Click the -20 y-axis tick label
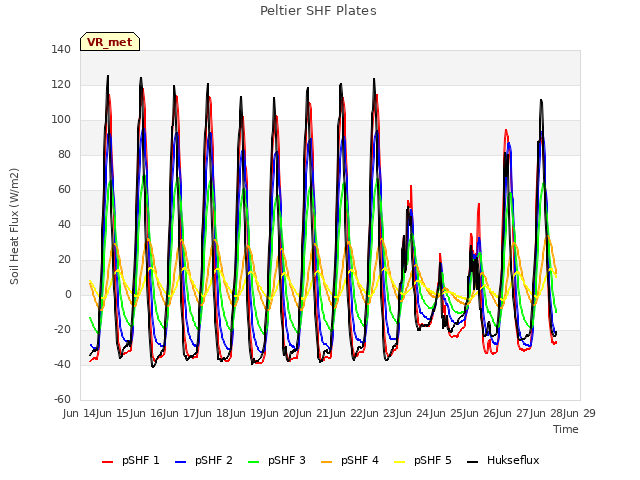This screenshot has height=480, width=640. tap(62, 329)
